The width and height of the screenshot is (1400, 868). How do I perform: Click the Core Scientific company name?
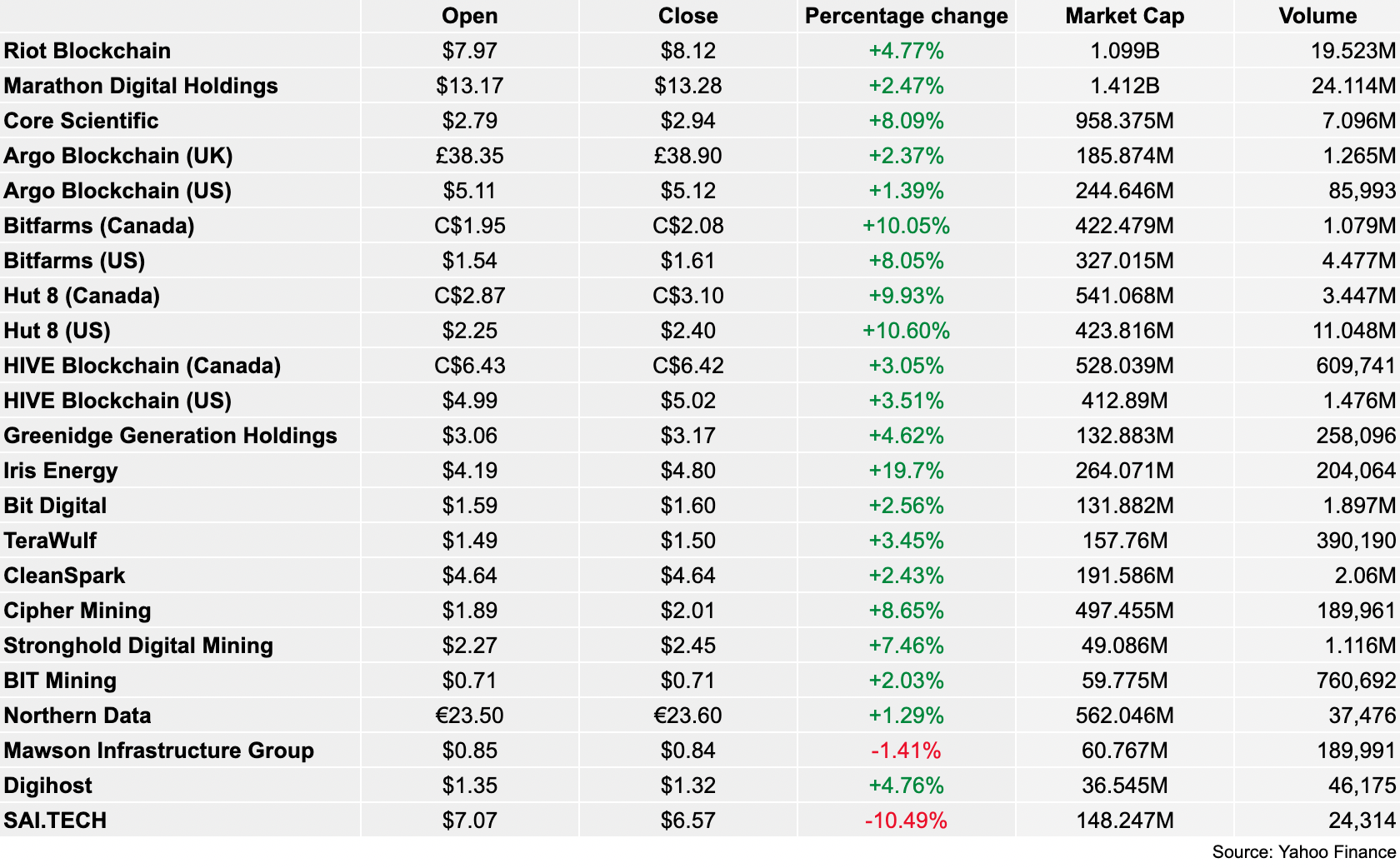(x=81, y=121)
